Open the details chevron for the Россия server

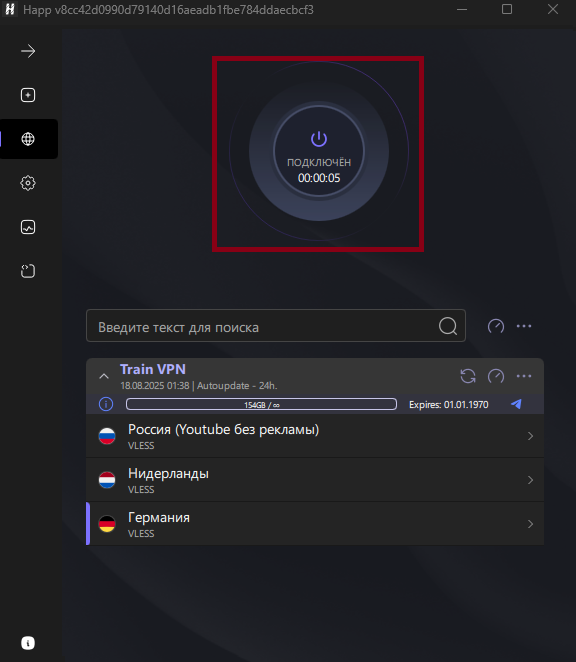tap(530, 436)
